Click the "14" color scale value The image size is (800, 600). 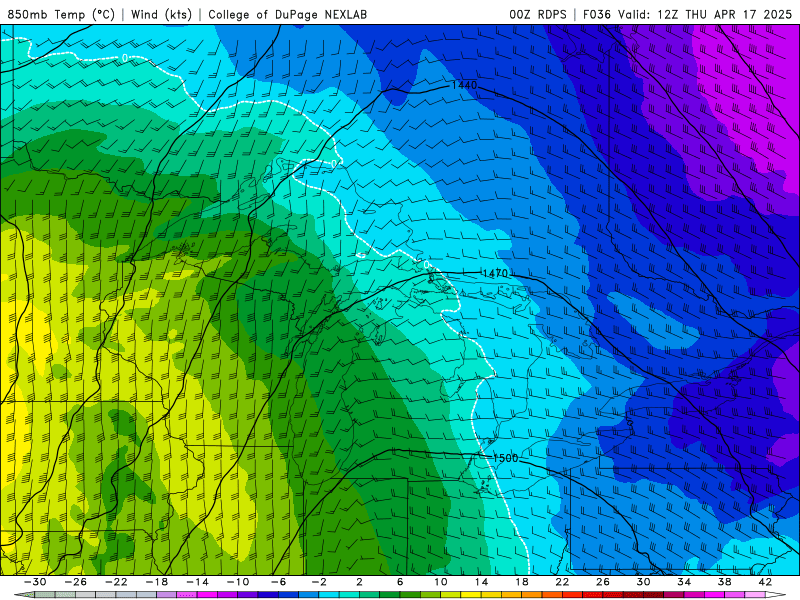click(x=481, y=582)
